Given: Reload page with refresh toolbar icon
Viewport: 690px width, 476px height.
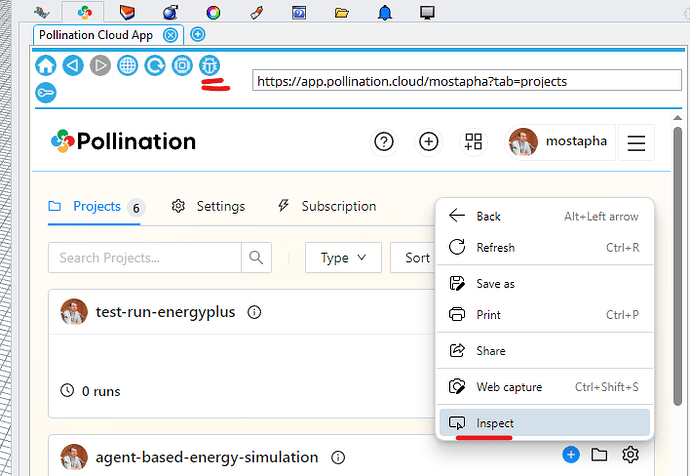Looking at the screenshot, I should pyautogui.click(x=155, y=66).
